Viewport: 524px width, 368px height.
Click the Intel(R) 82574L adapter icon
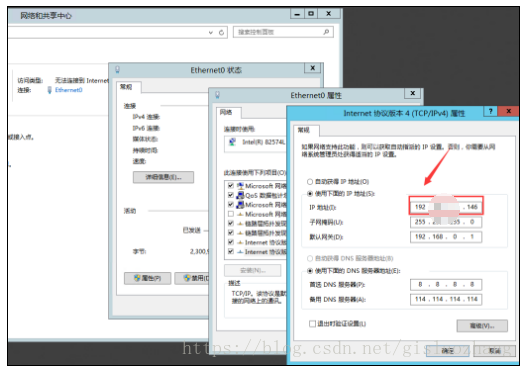(x=232, y=142)
